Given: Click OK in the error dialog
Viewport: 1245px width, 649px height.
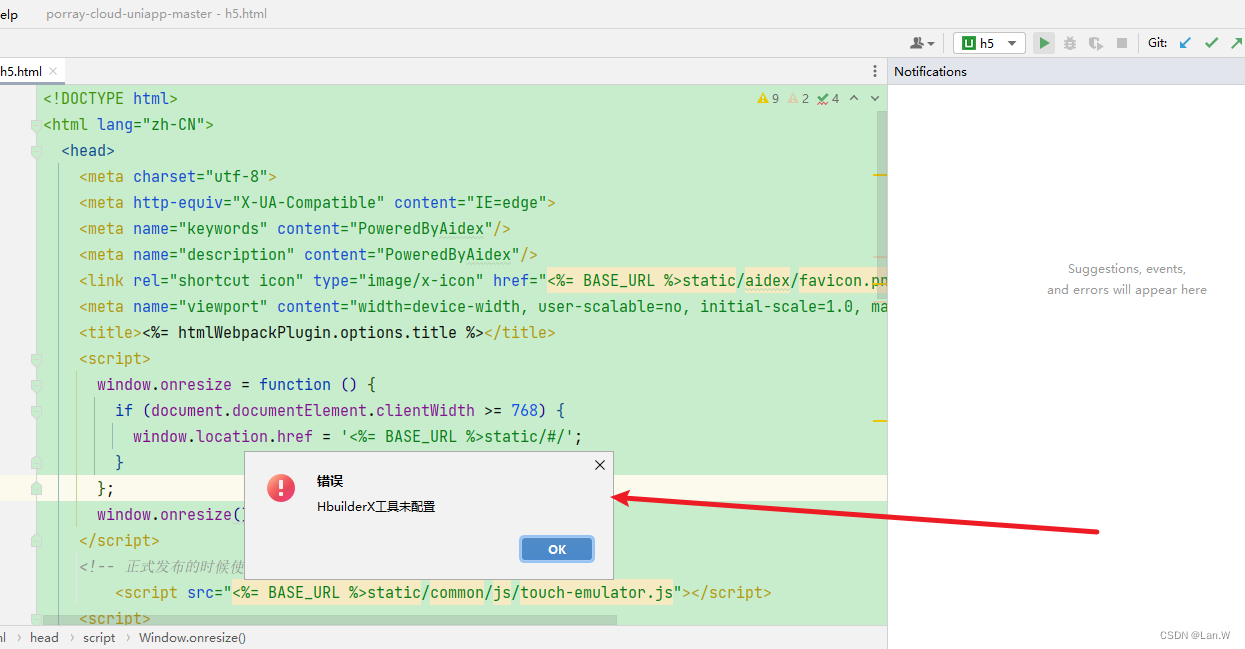Looking at the screenshot, I should 557,549.
